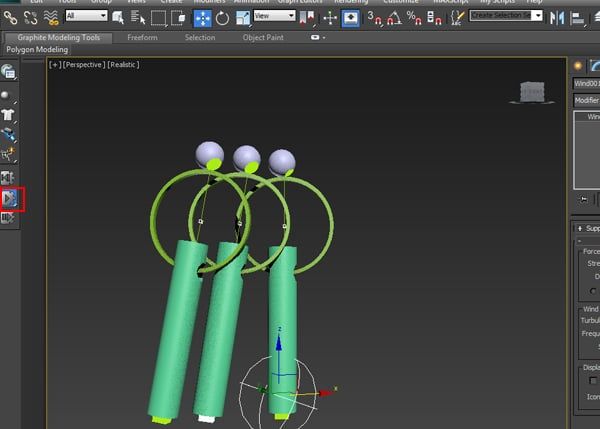
Task: Click the Bind to Space Warp icon
Action: pyautogui.click(x=51, y=18)
